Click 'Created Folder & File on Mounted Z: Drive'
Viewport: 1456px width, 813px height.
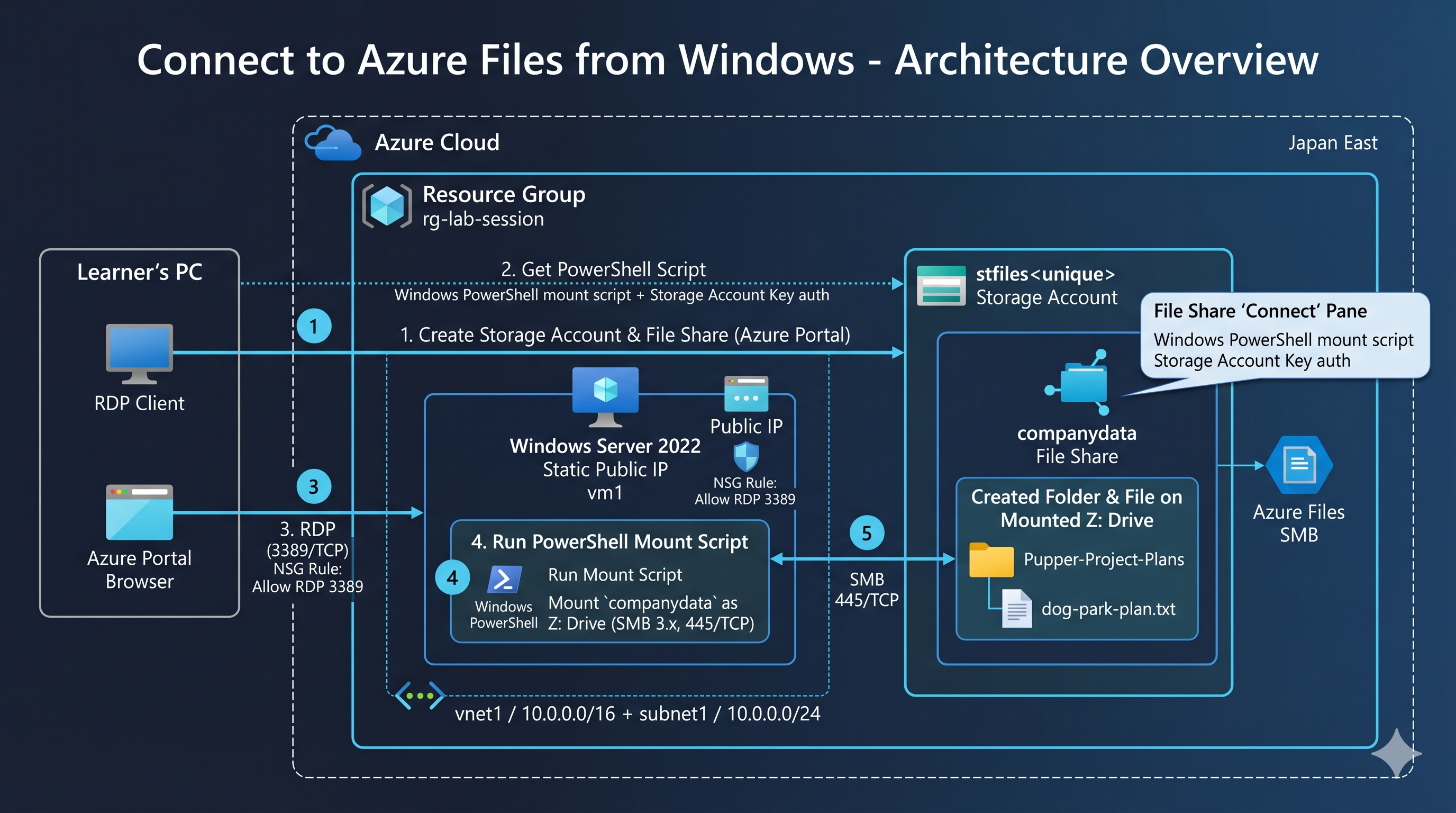click(1077, 508)
